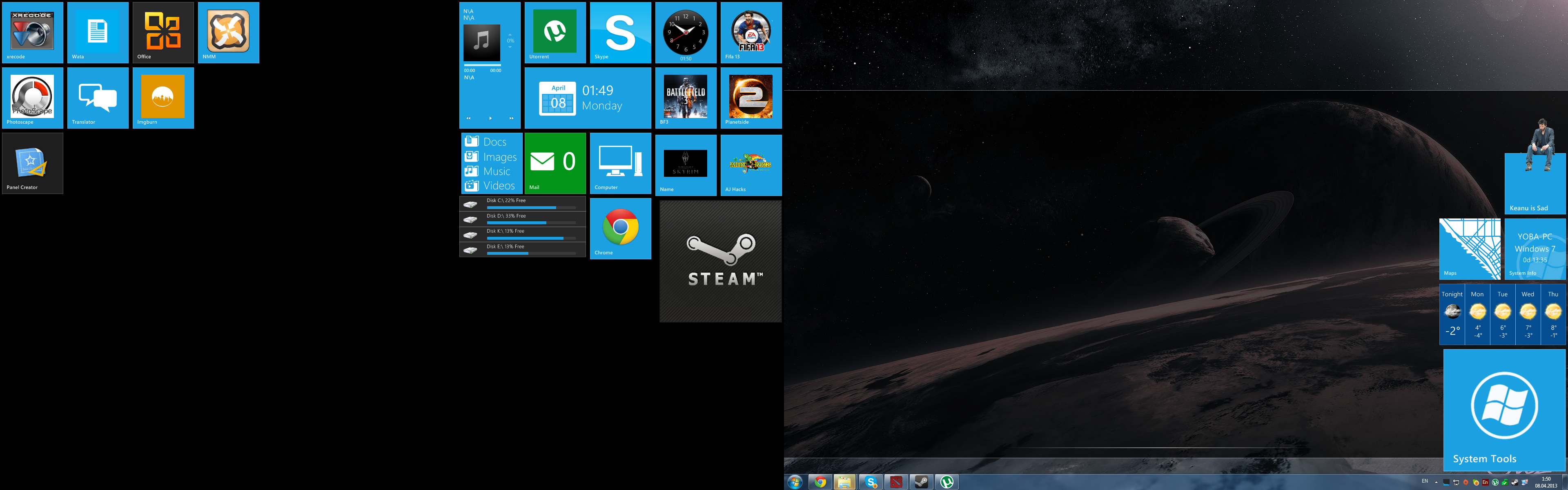This screenshot has width=1568, height=490.
Task: Open the System Tools tile
Action: pos(1504,410)
